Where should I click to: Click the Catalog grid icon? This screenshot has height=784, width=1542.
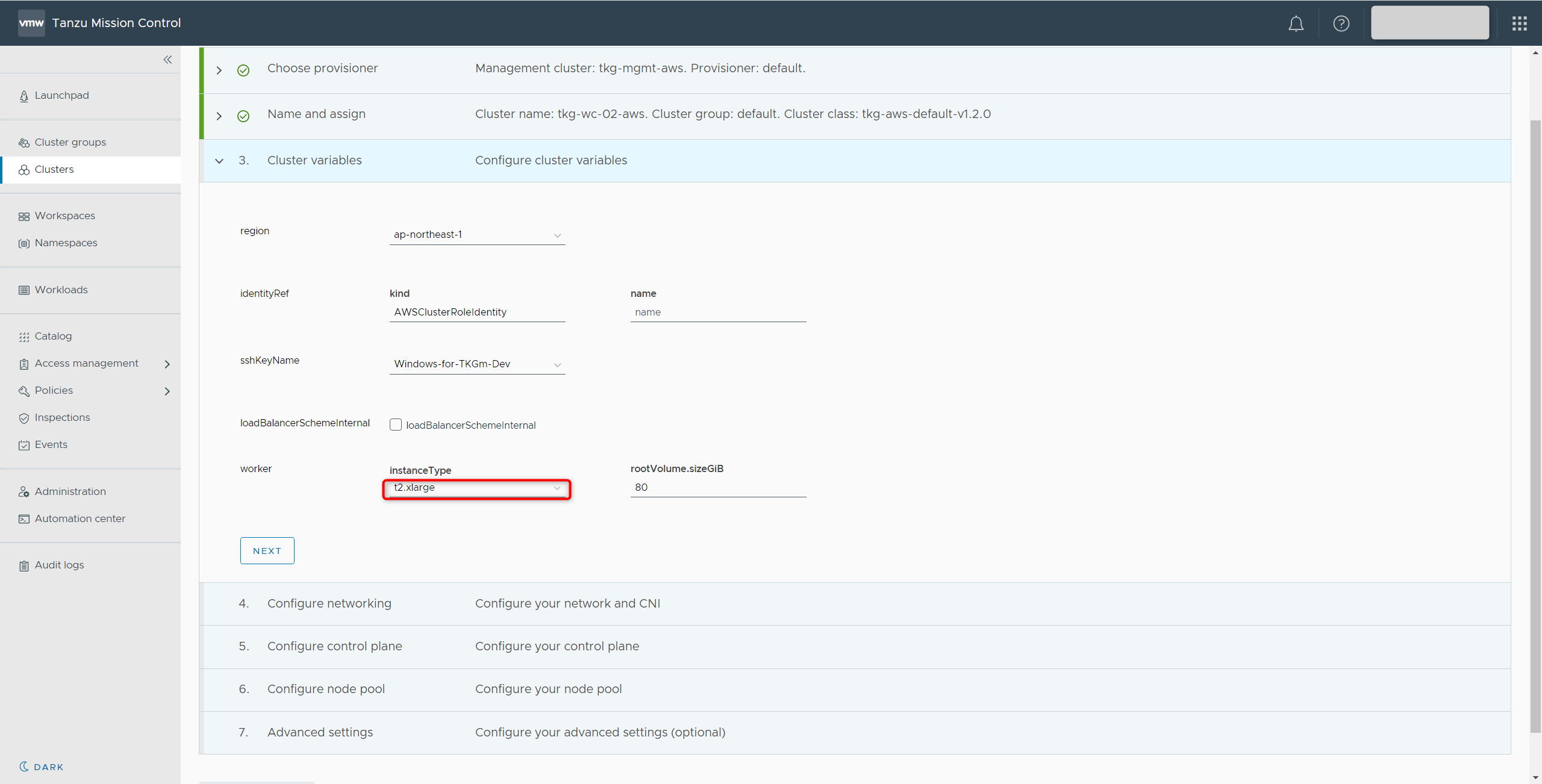click(x=24, y=337)
